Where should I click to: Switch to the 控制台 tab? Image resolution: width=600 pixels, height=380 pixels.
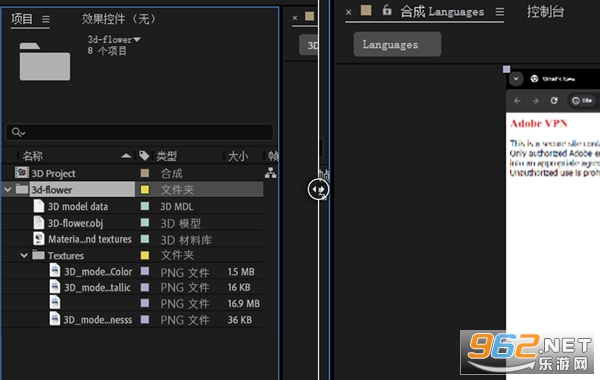545,11
